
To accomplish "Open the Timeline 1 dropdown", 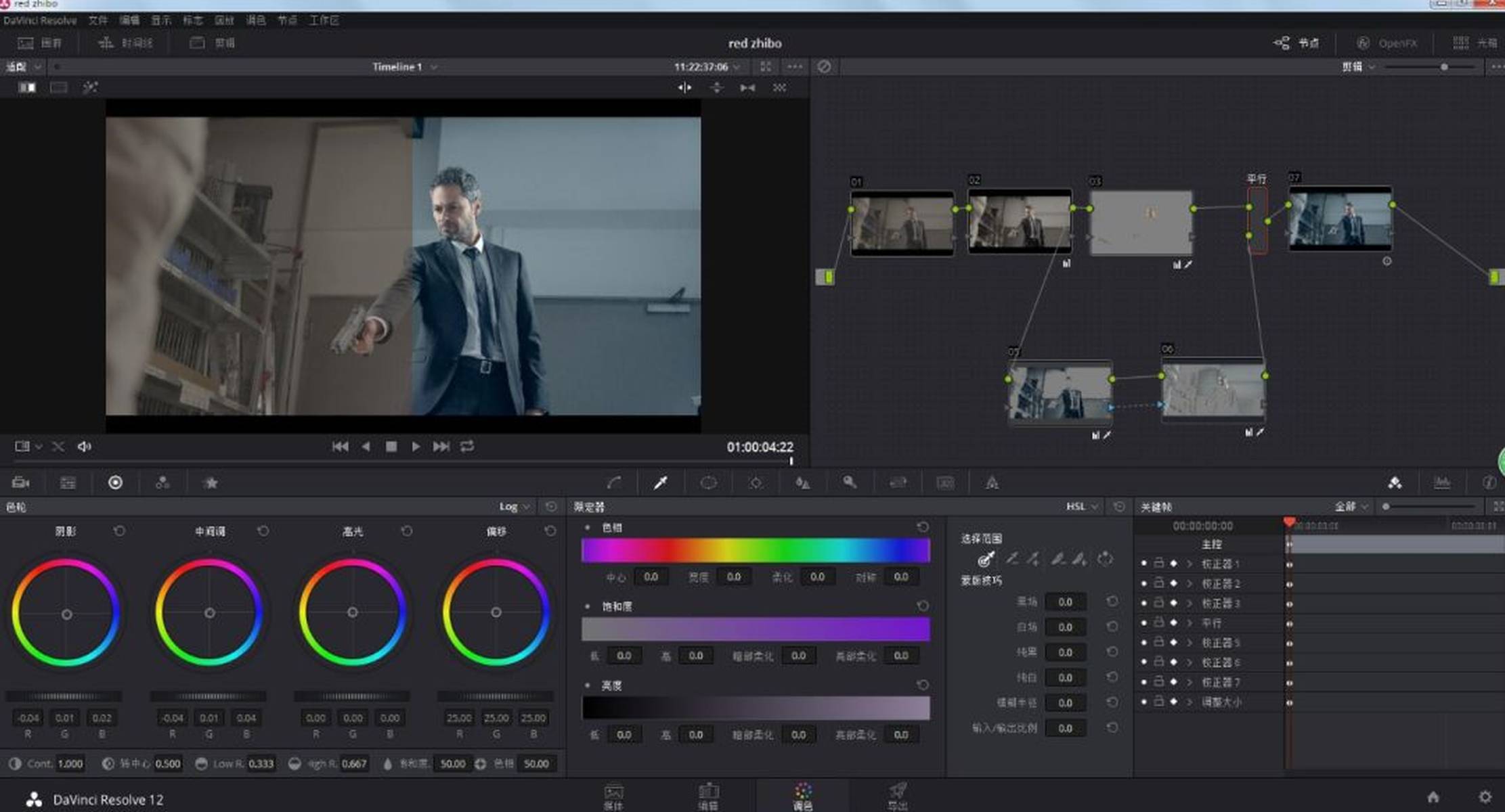I will 405,66.
